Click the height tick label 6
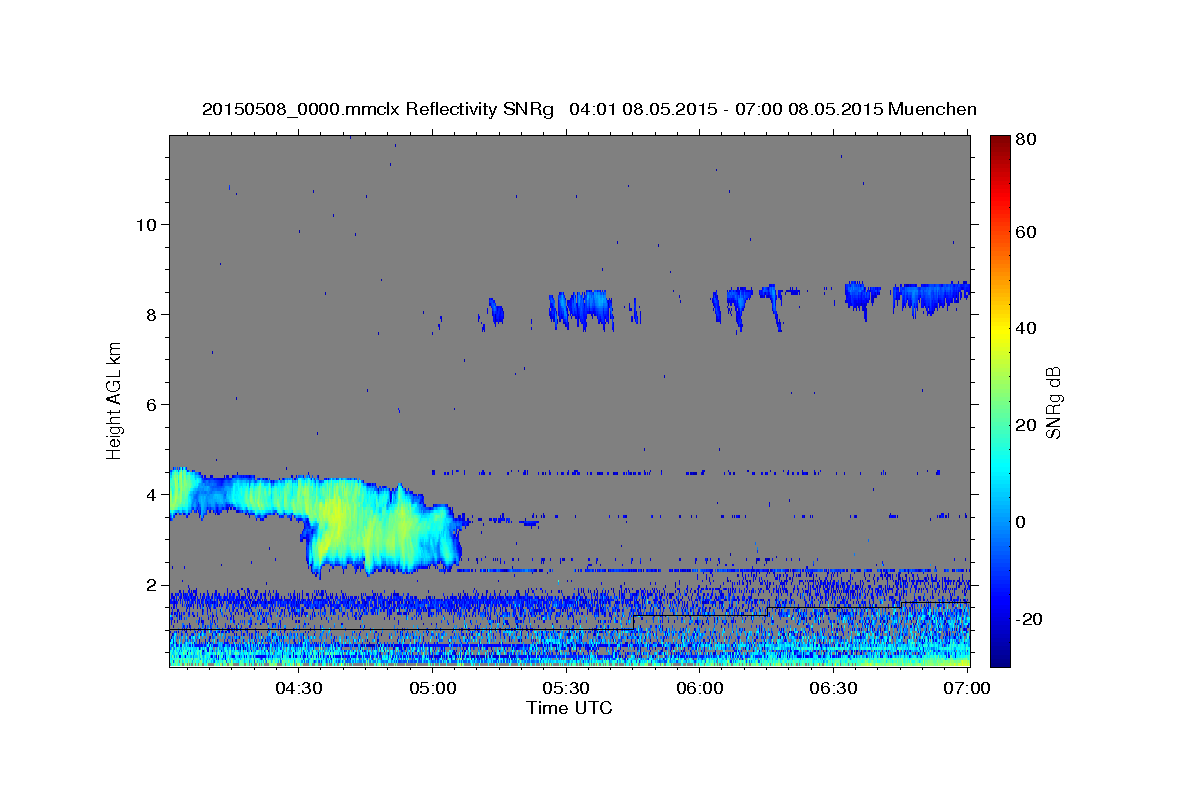Viewport: 1200px width, 800px height. point(151,404)
